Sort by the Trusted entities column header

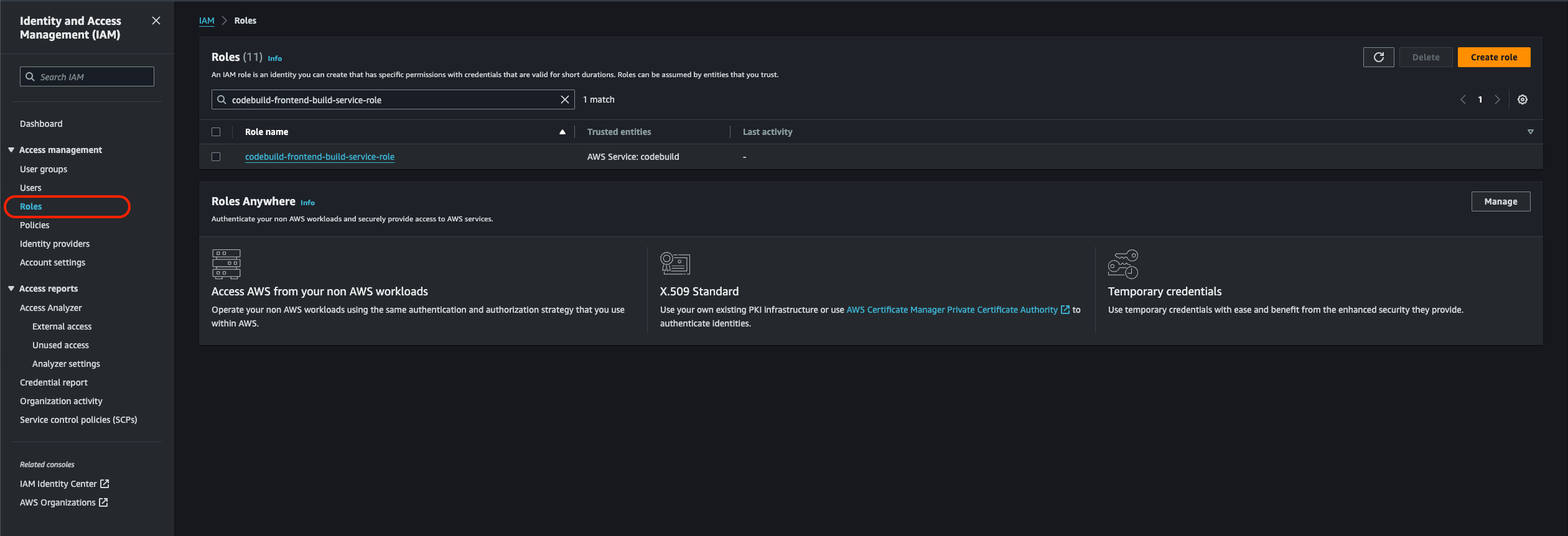pyautogui.click(x=619, y=132)
